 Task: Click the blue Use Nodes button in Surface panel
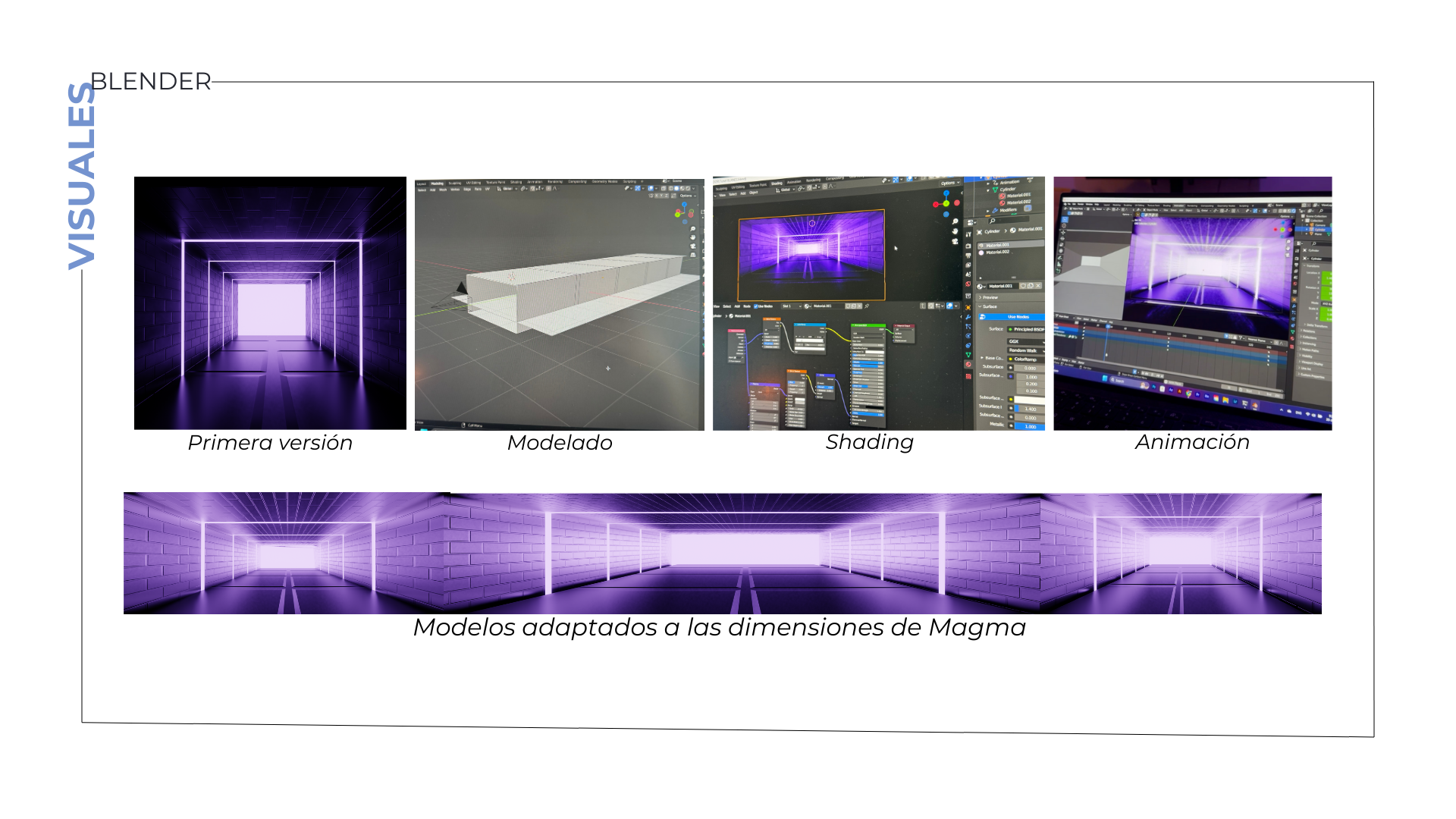[1018, 317]
